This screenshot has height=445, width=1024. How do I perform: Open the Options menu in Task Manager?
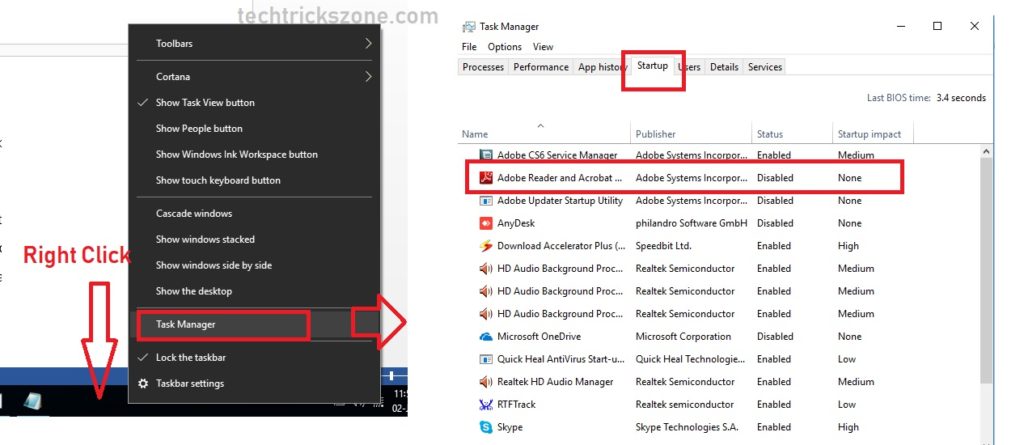[504, 47]
